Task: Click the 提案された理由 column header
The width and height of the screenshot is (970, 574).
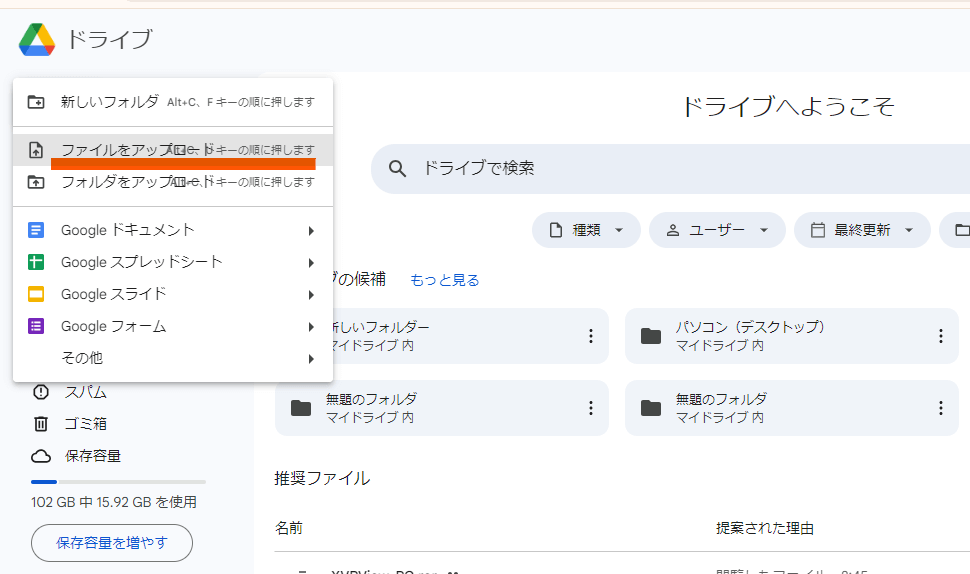Action: pos(765,528)
